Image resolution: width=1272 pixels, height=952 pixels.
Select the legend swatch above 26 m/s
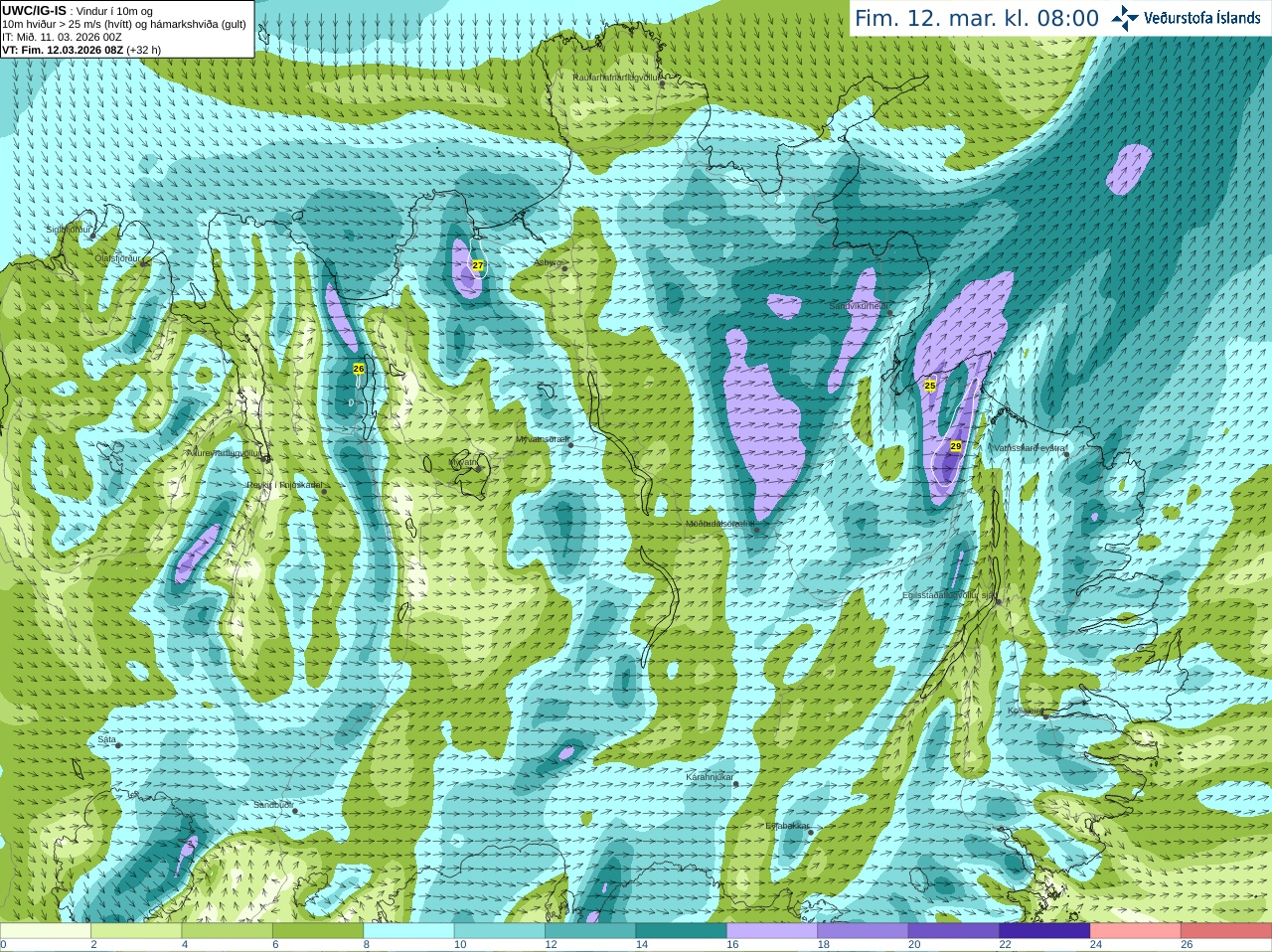(x=1226, y=931)
